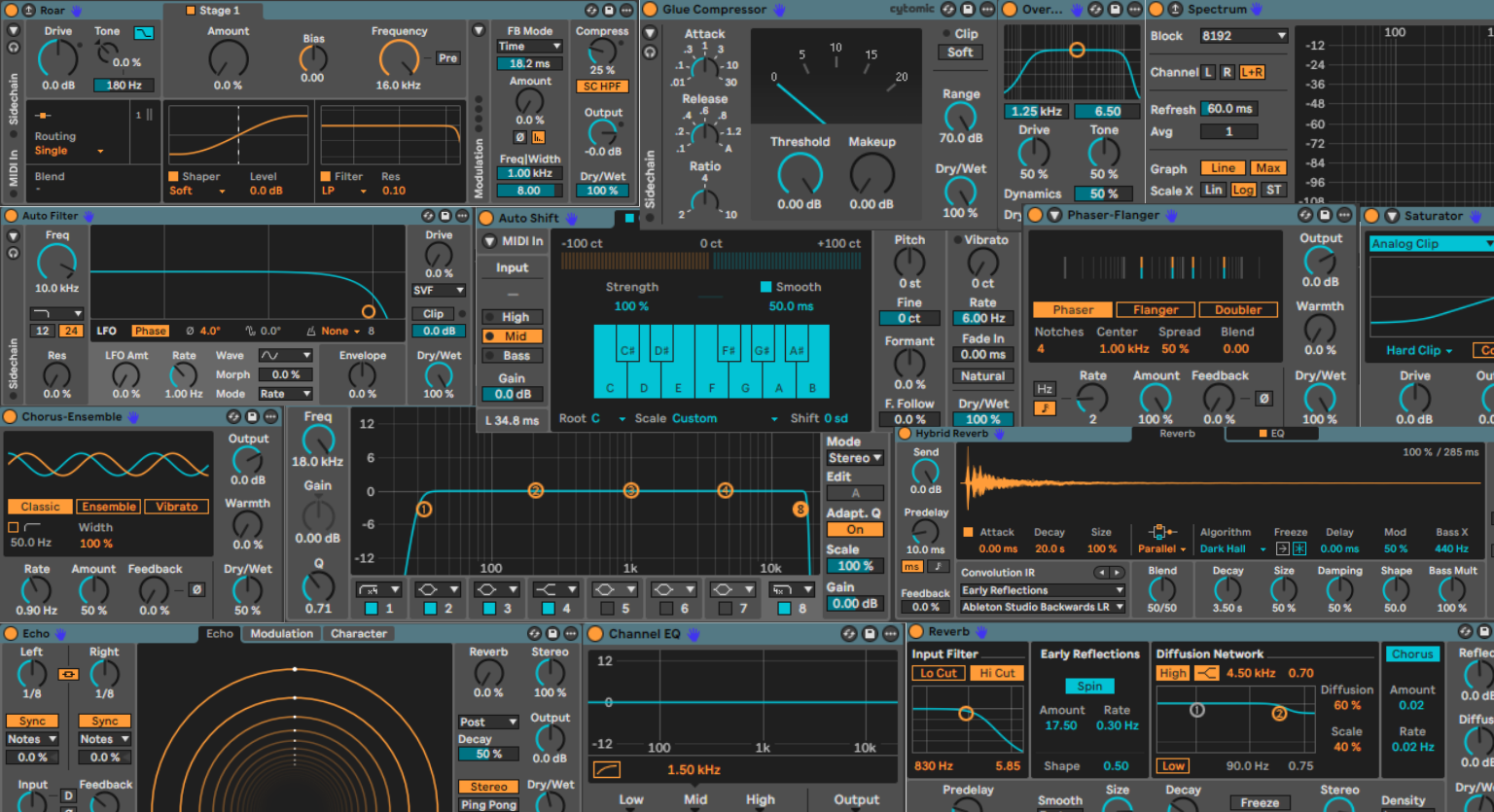Open the Saturator Analog Clip dropdown
Screen dimensions: 1494x812
[x=1431, y=243]
